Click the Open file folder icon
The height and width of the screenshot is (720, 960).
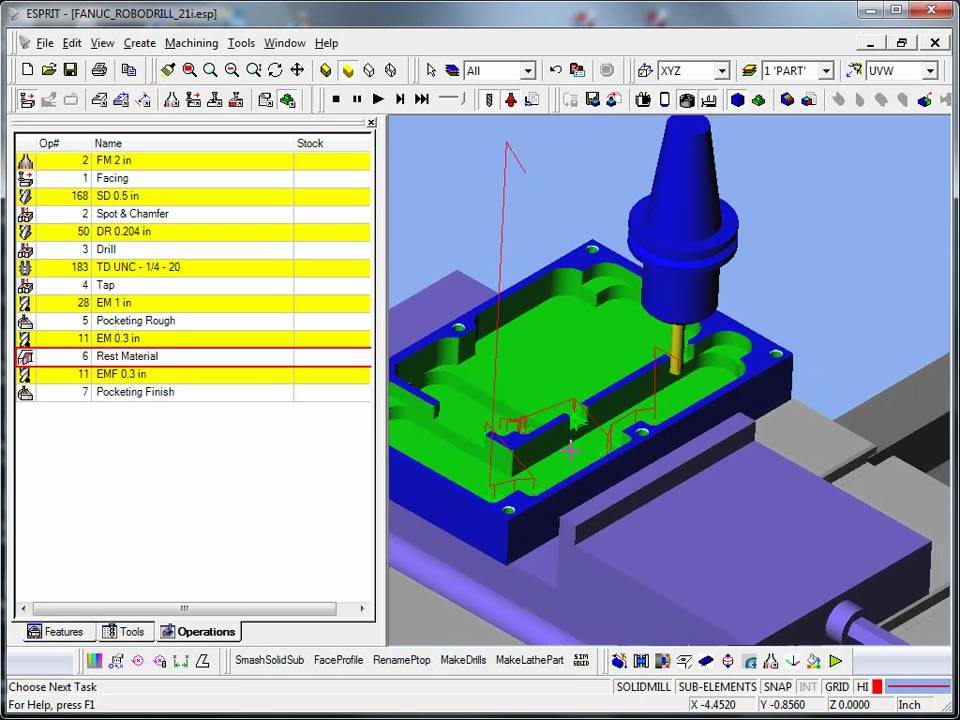[x=49, y=70]
